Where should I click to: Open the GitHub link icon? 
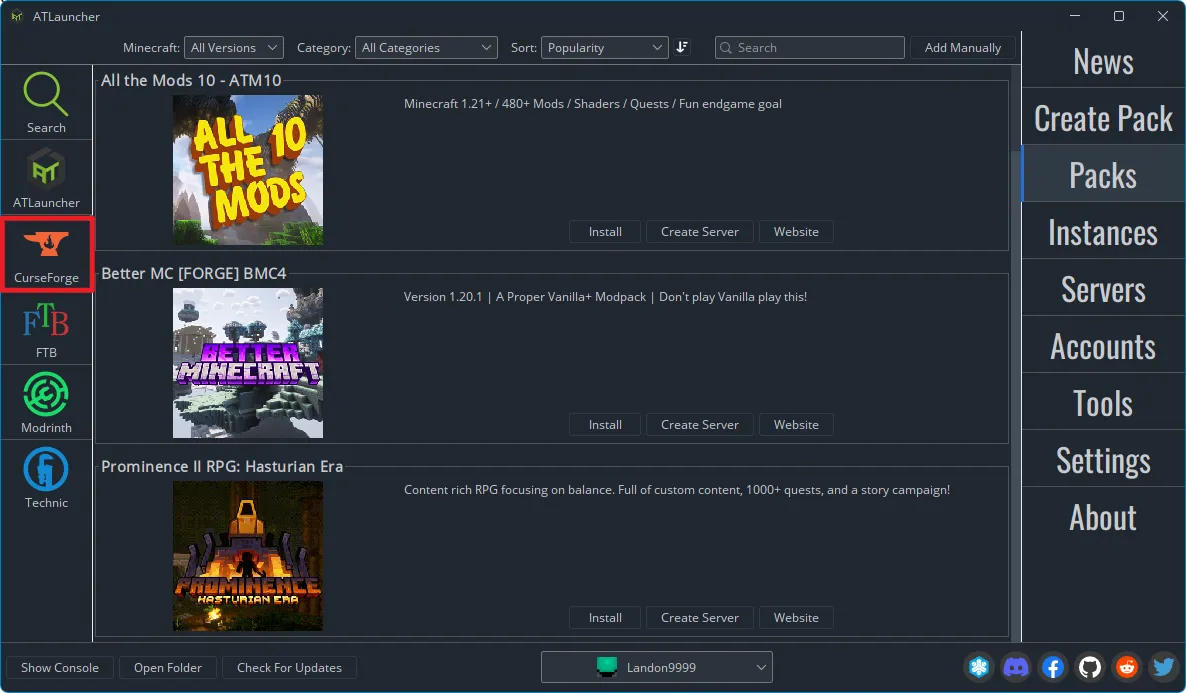[1090, 667]
